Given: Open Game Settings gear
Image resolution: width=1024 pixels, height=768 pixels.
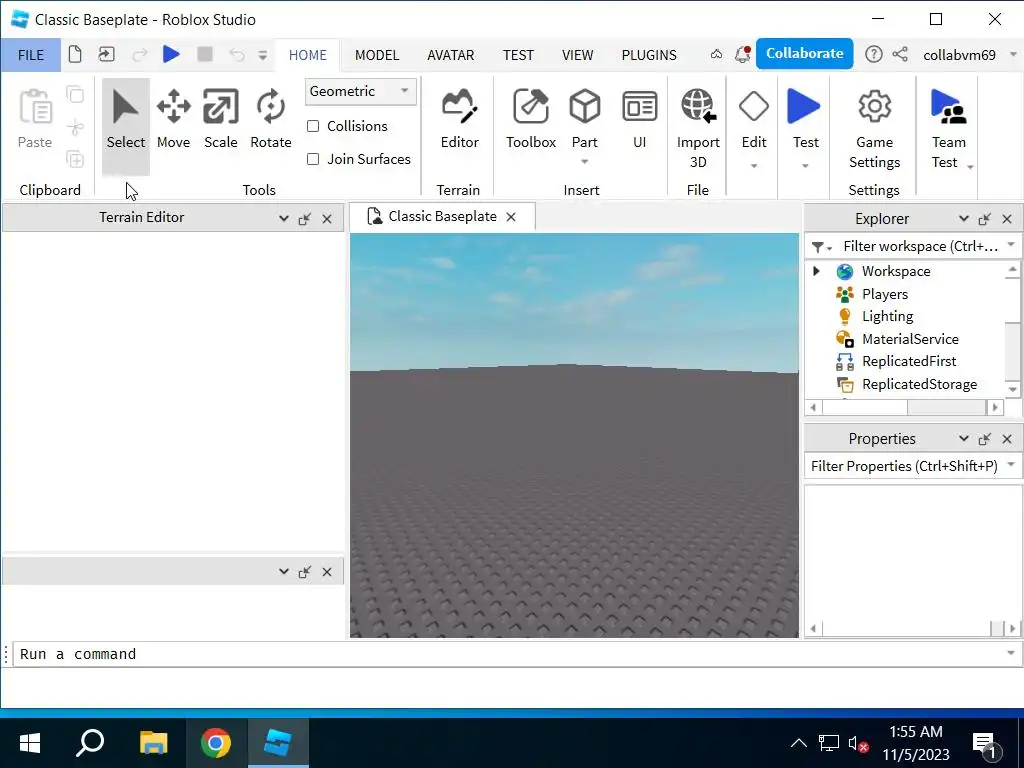Looking at the screenshot, I should pos(874,106).
